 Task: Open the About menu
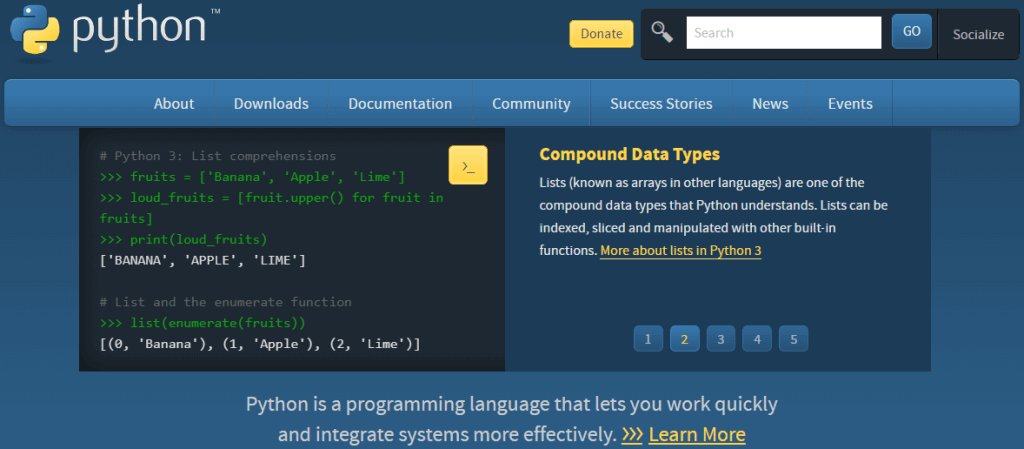tap(174, 104)
